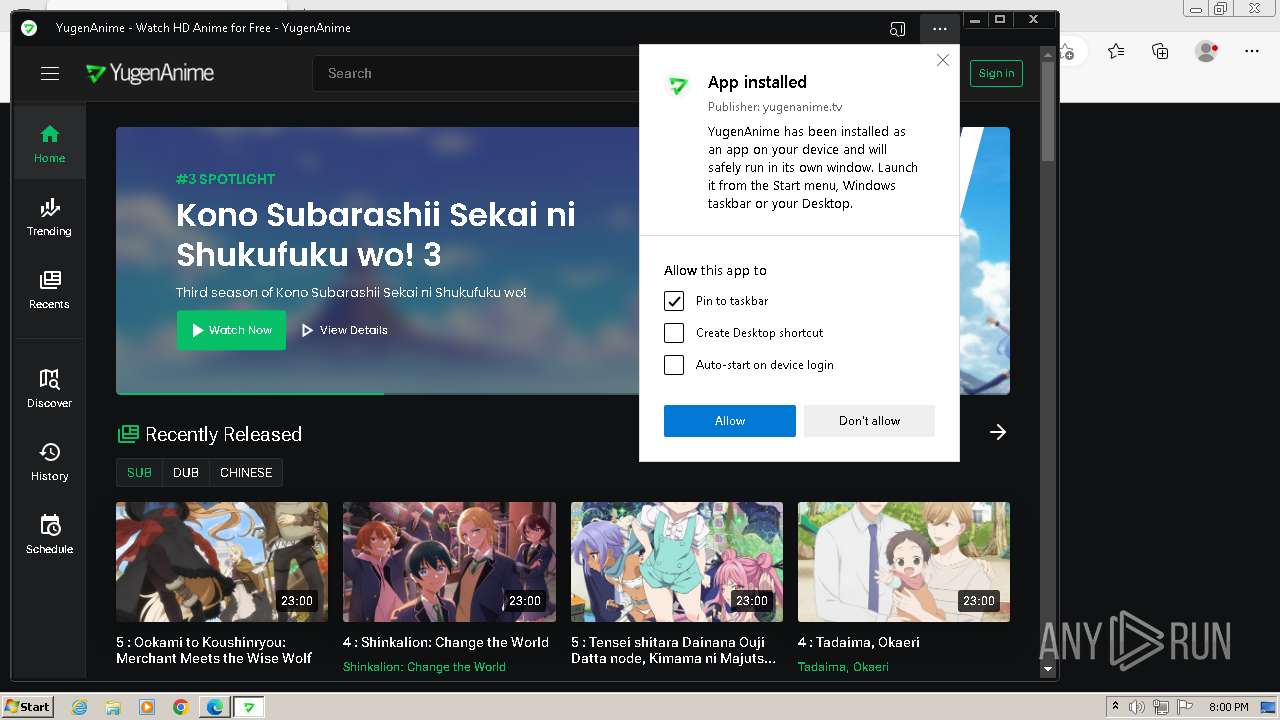
Task: Open the Windows Start menu
Action: click(x=28, y=707)
